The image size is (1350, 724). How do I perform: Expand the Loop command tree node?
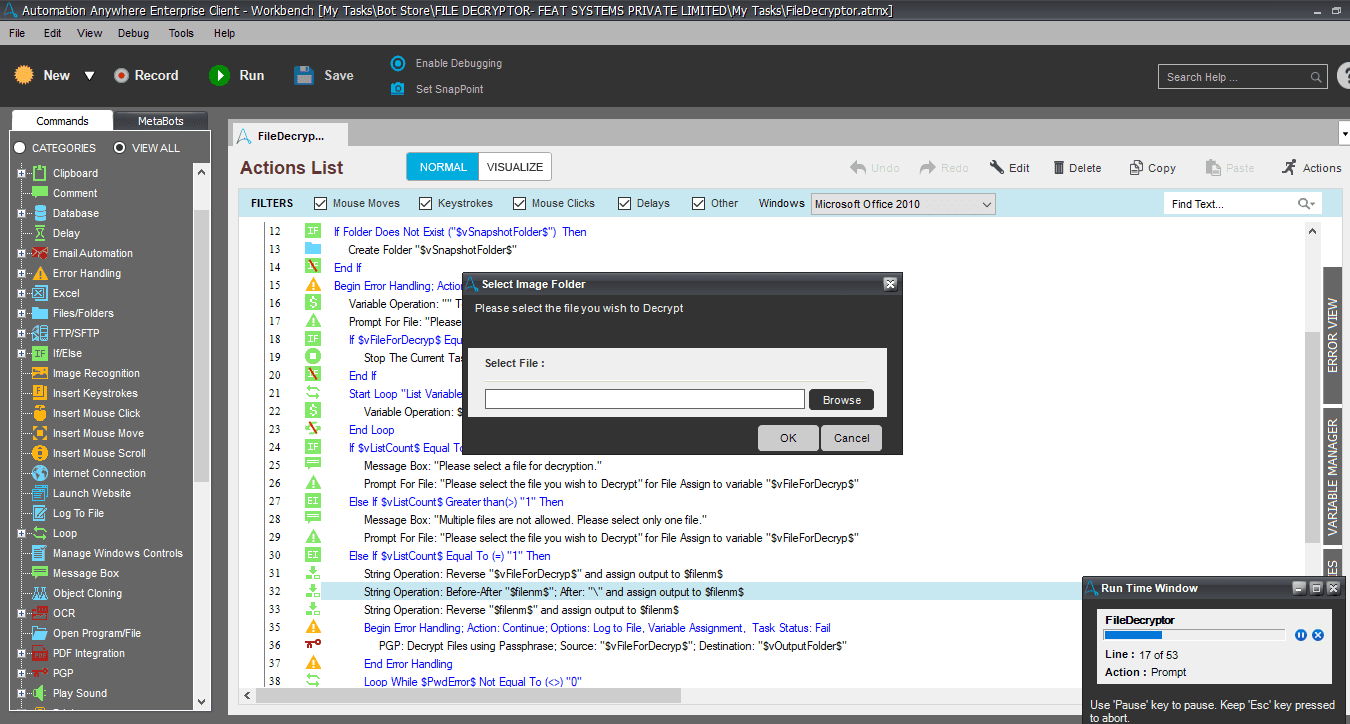21,533
